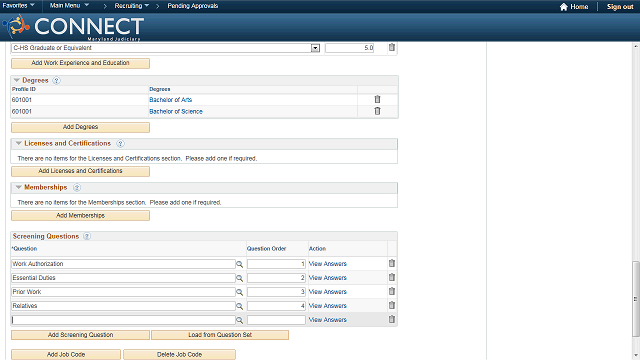
Task: Click the Add Job Code button
Action: pyautogui.click(x=66, y=354)
